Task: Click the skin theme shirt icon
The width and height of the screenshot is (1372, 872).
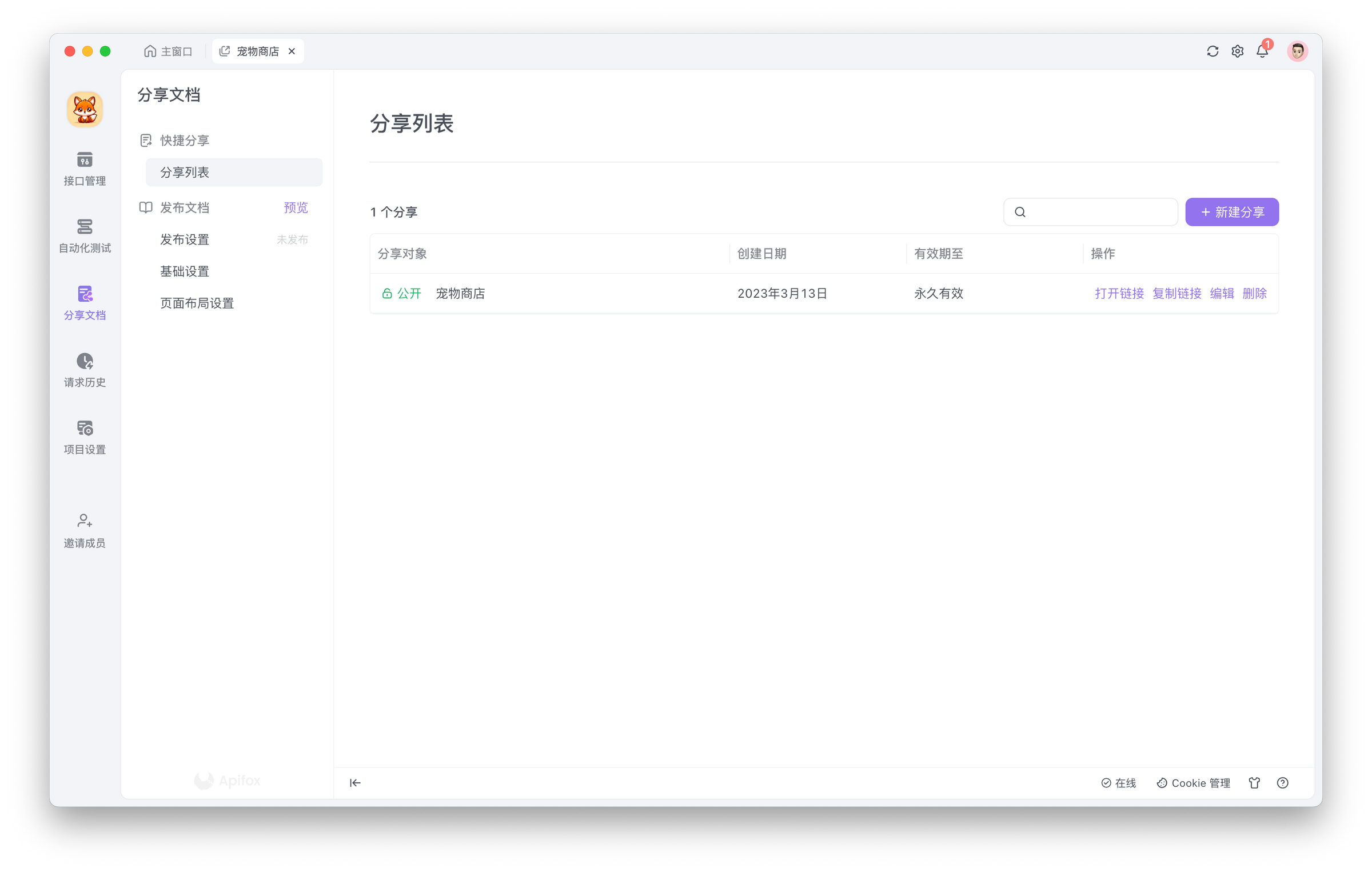Action: coord(1254,783)
